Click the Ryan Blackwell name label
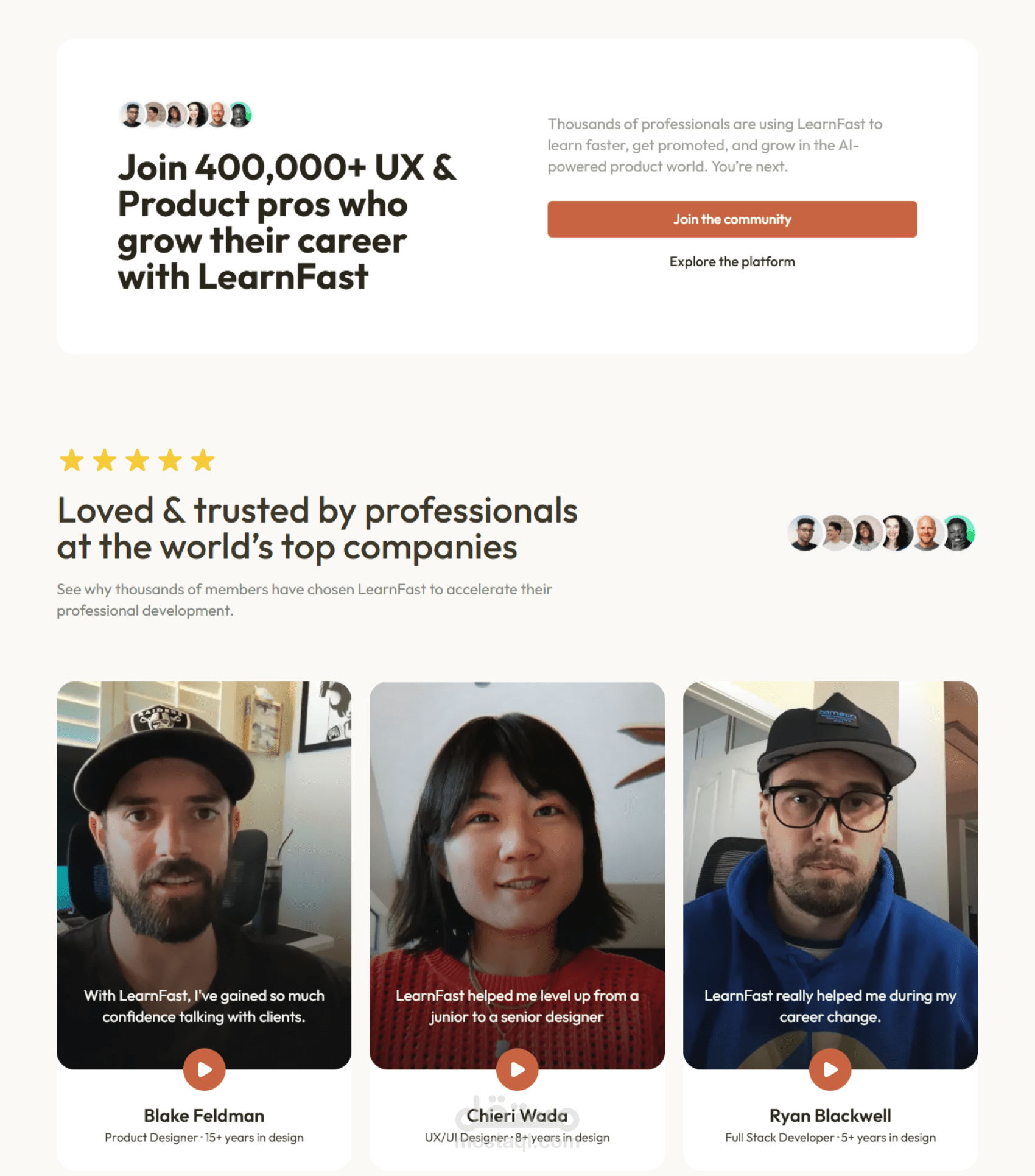This screenshot has height=1176, width=1035. coord(830,1116)
